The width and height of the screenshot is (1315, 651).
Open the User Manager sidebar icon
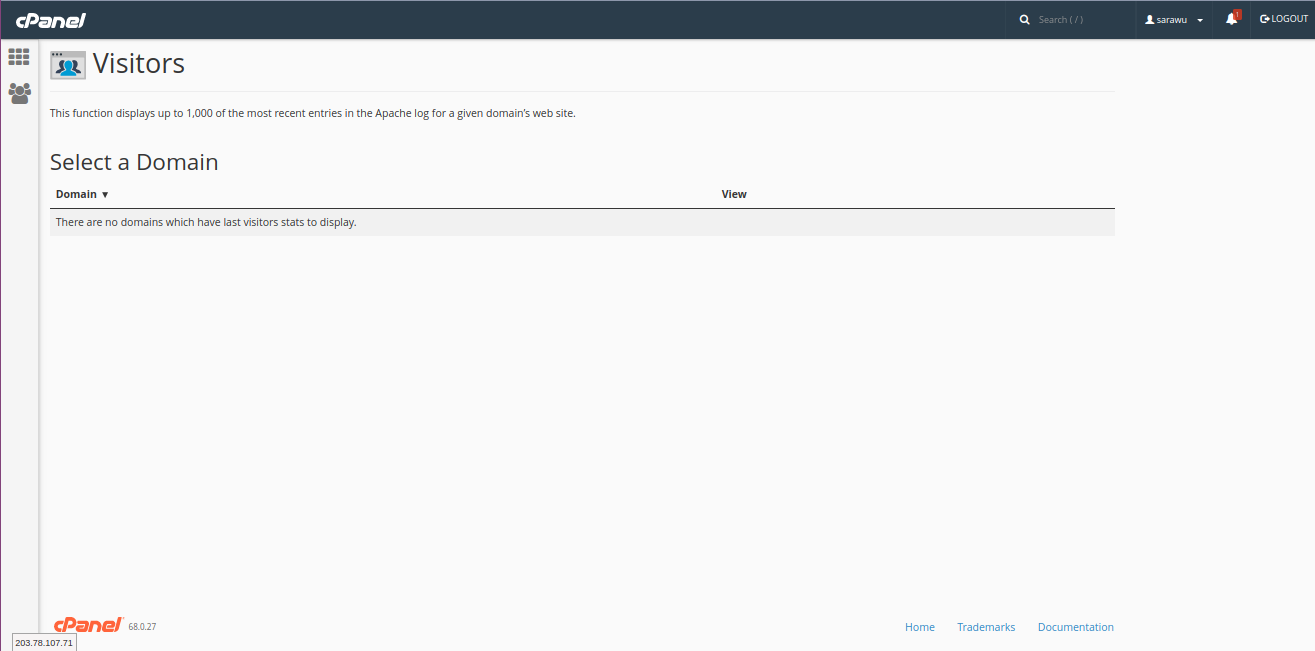point(19,93)
